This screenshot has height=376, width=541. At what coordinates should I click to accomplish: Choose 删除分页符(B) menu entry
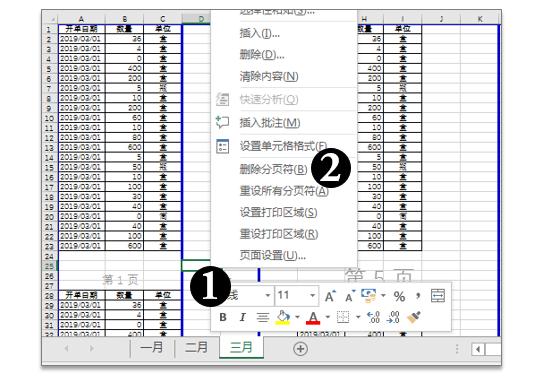click(284, 169)
